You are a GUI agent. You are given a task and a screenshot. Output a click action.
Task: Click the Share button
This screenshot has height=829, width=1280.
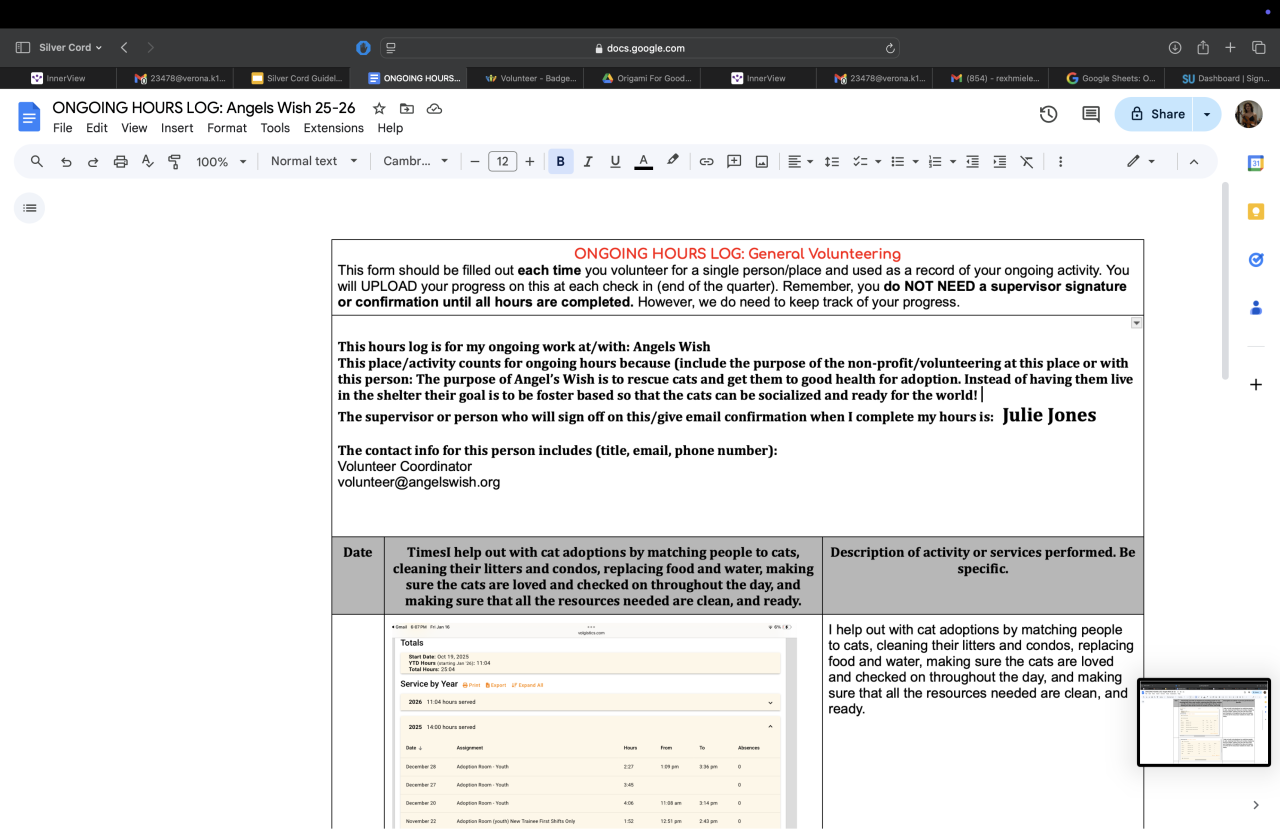(x=1156, y=114)
